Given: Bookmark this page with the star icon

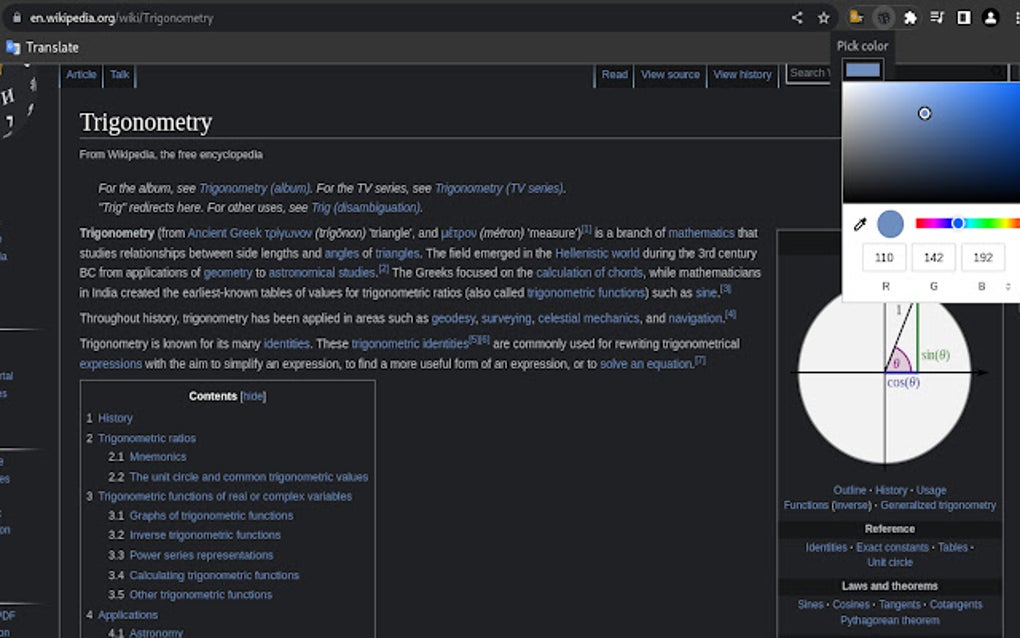Looking at the screenshot, I should (x=823, y=17).
